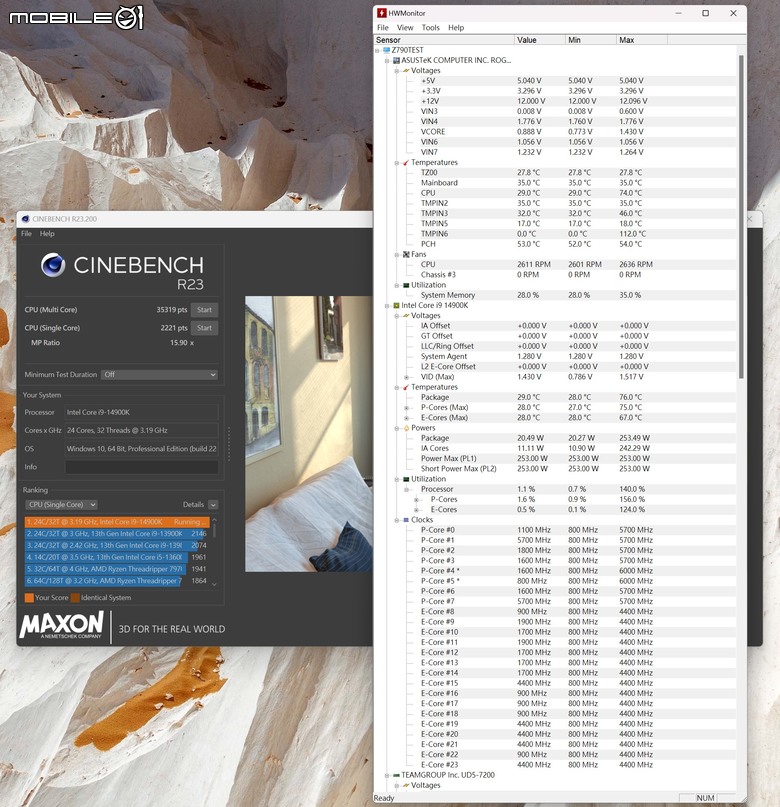The height and width of the screenshot is (807, 780).
Task: Expand the TEAMGROUP Inc. UD5-7200 node
Action: point(387,775)
